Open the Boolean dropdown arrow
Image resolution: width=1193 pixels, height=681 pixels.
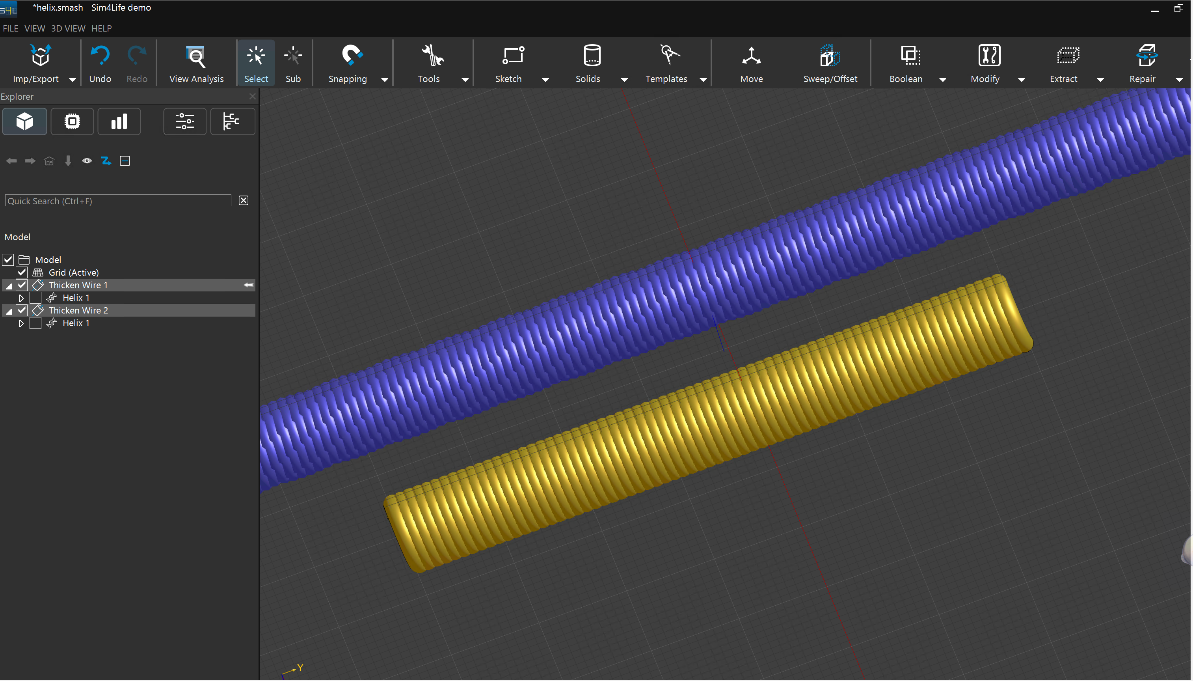942,80
